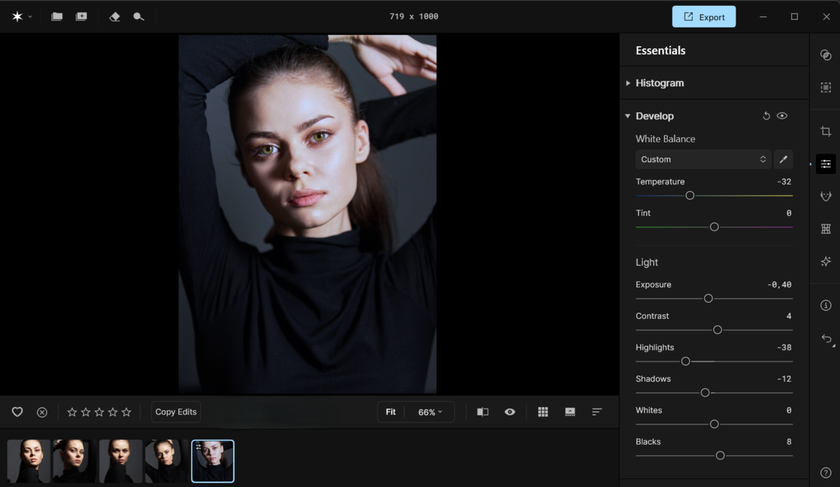Open the 66% zoom dropdown
Image resolution: width=840 pixels, height=487 pixels.
tap(430, 412)
